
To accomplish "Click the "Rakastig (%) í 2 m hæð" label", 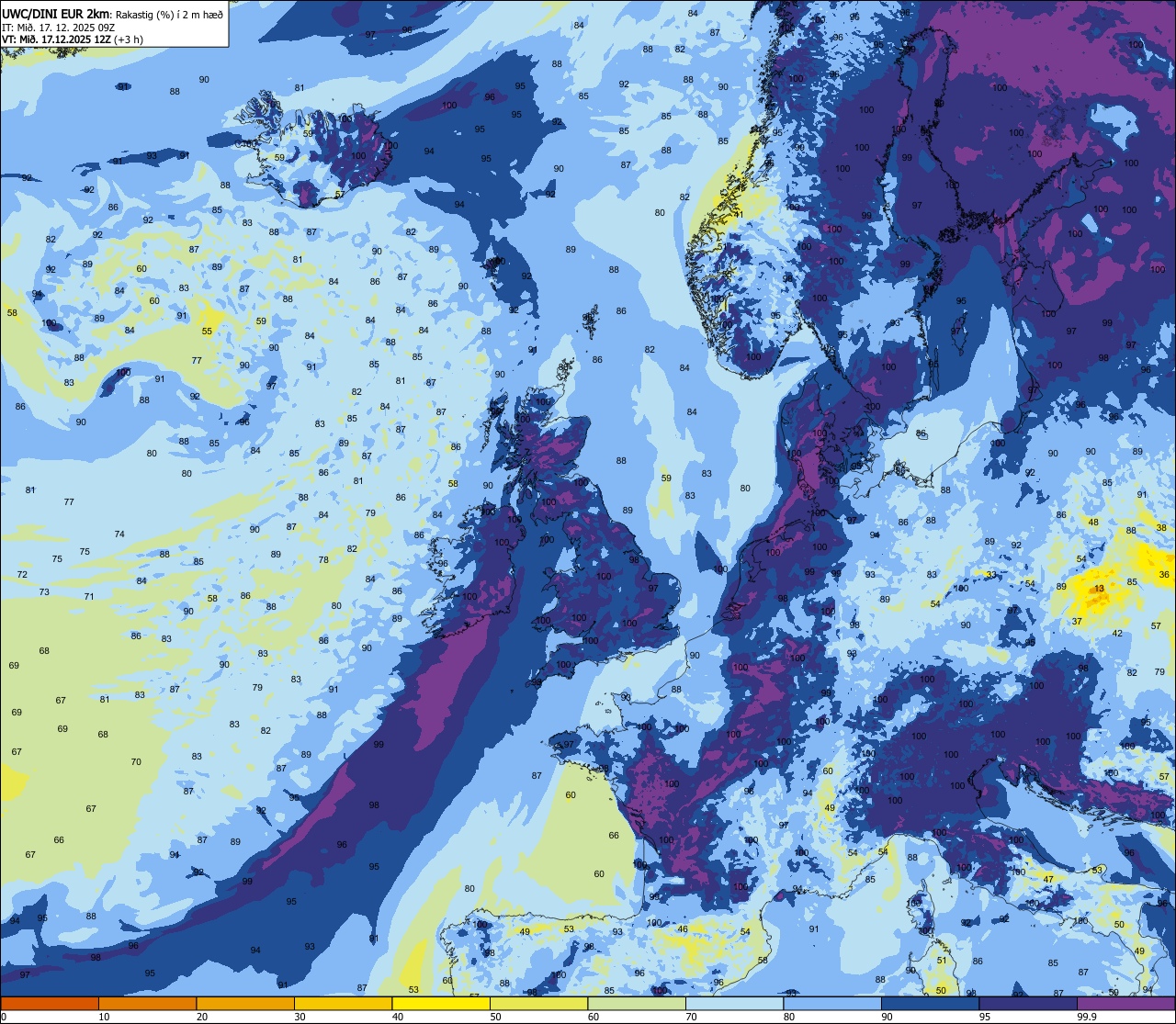I will [x=169, y=14].
